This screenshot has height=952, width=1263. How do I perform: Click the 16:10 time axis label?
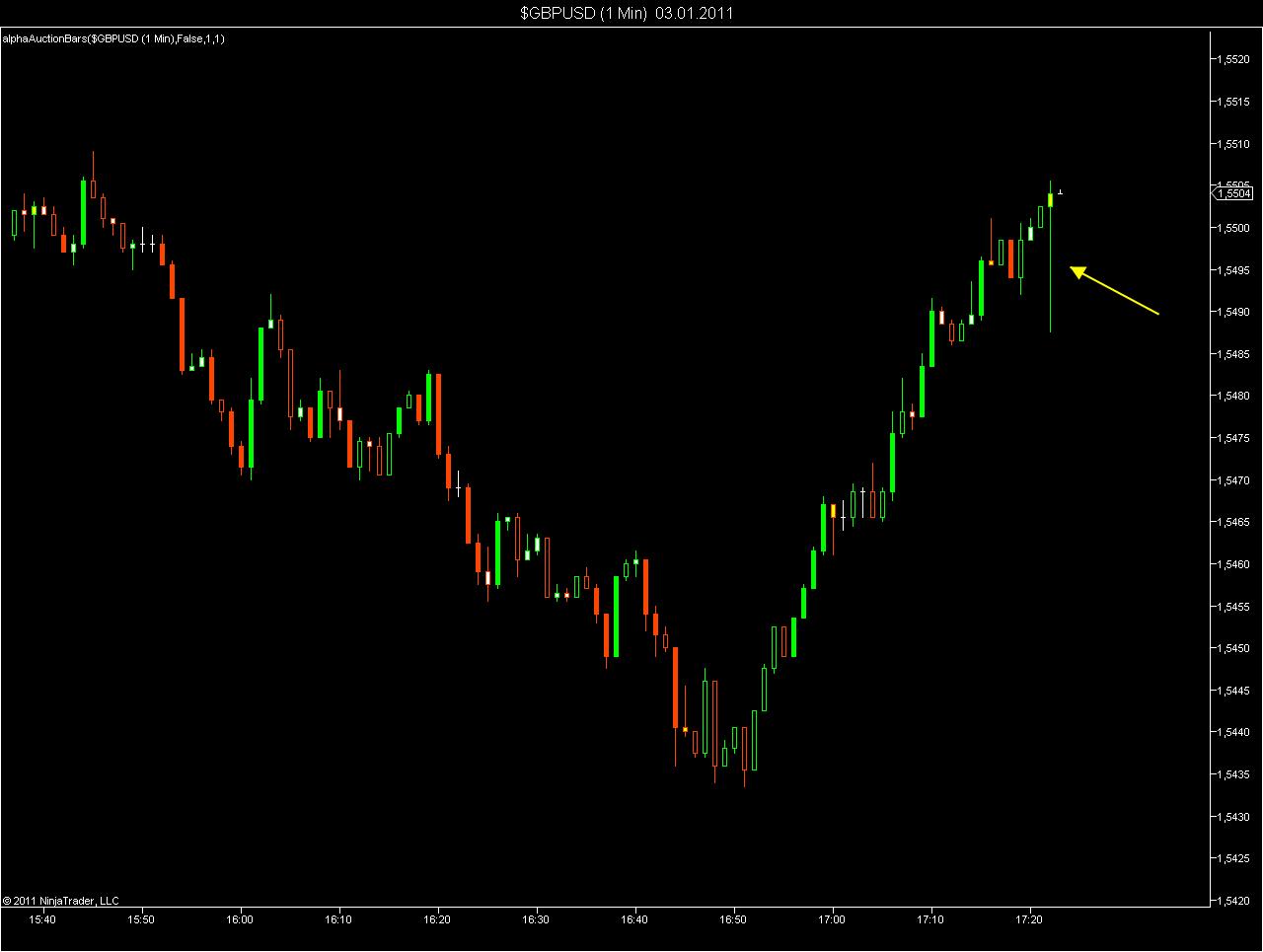pyautogui.click(x=338, y=919)
